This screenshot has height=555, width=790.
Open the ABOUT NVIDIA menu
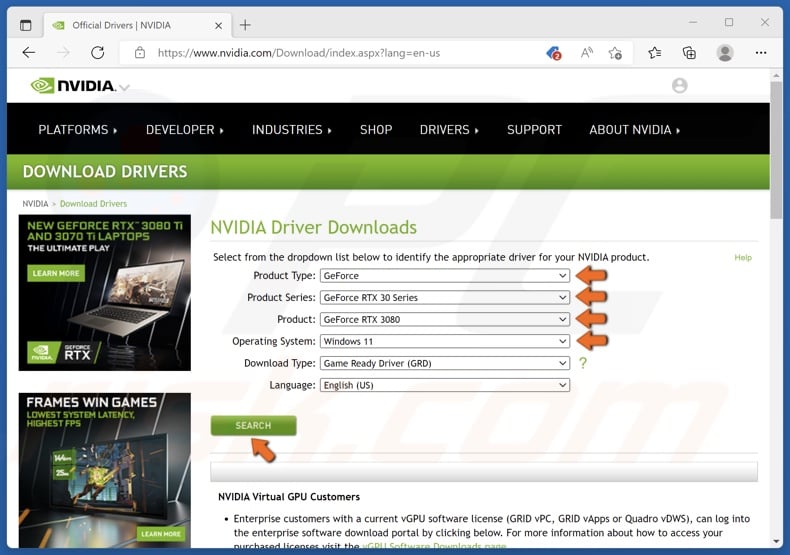634,129
